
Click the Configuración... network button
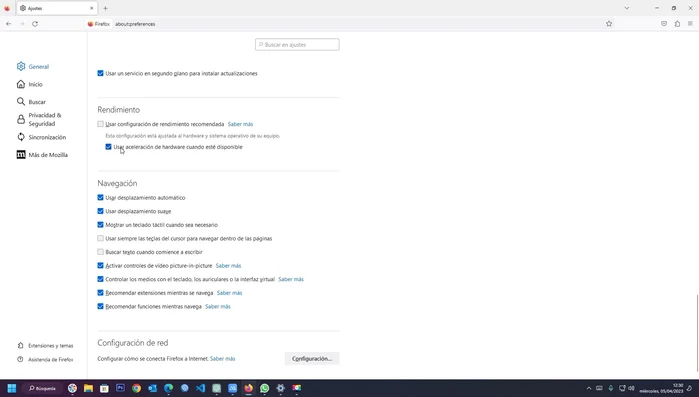pos(312,358)
